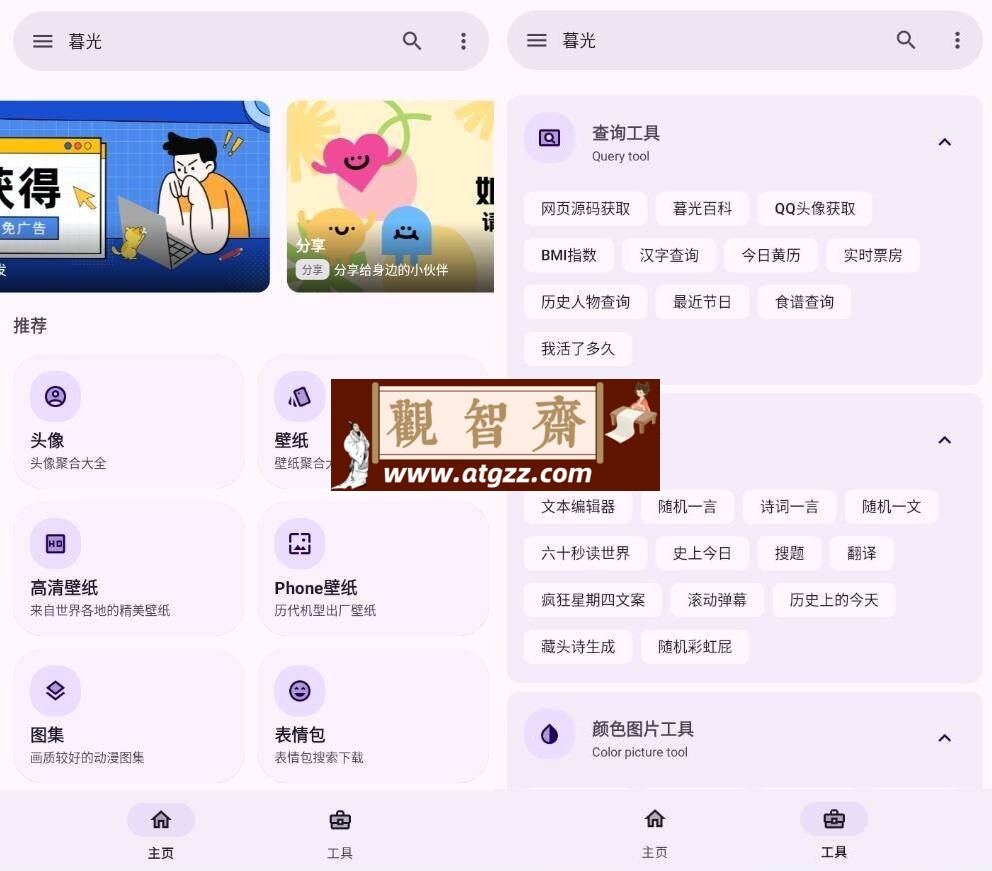This screenshot has height=871, width=992.
Task: Collapse the section containing 文本编辑器
Action: (x=945, y=440)
